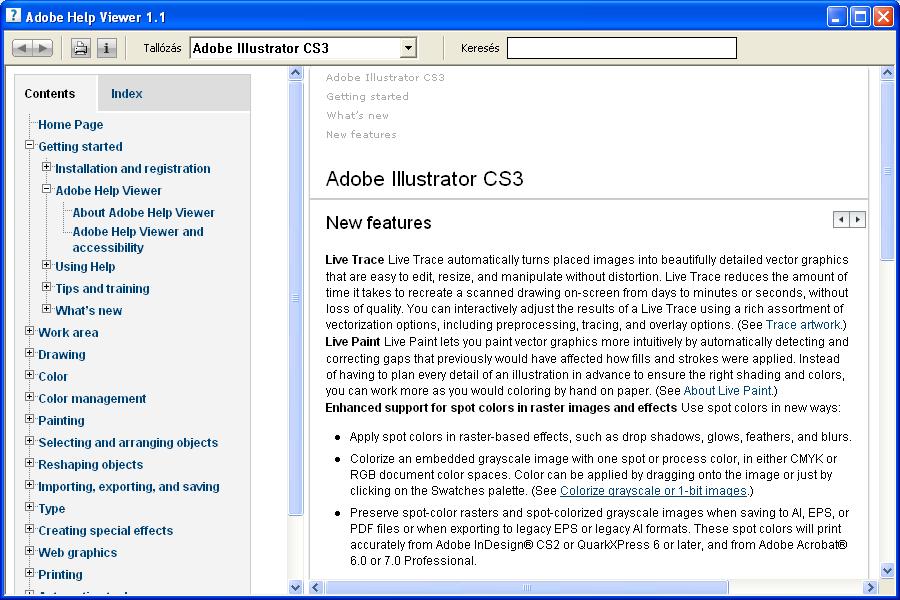Click the What's new breadcrumb
Image resolution: width=900 pixels, height=600 pixels.
point(358,115)
